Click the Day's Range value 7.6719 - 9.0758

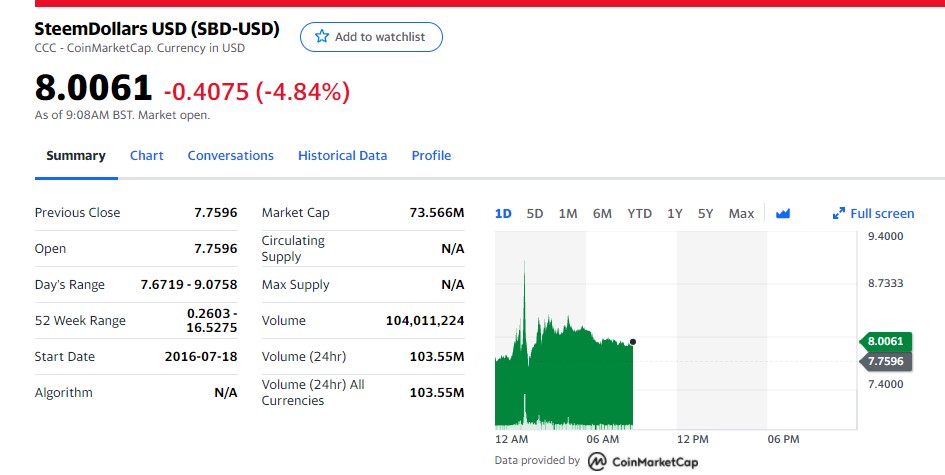click(x=189, y=285)
